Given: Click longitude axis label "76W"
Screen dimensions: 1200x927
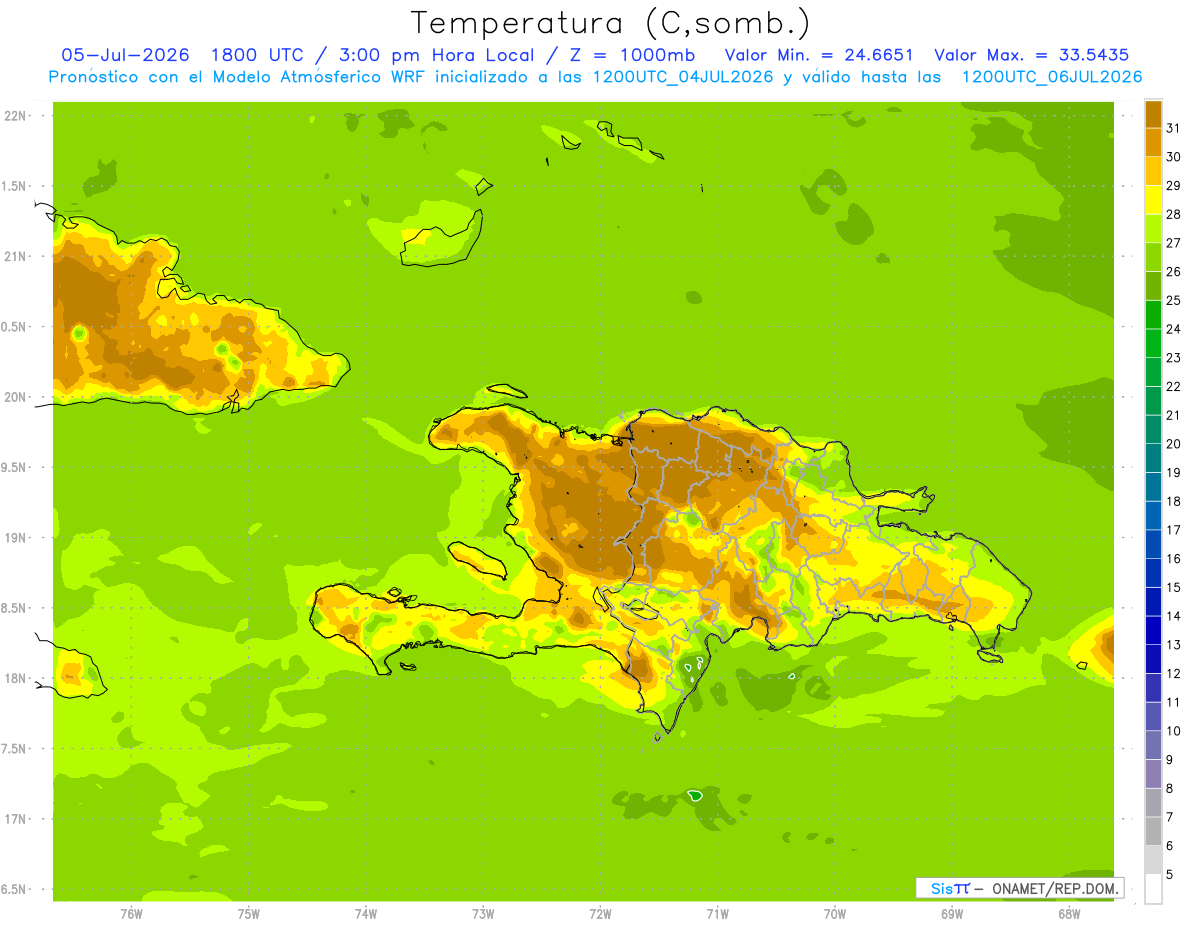Looking at the screenshot, I should (131, 913).
